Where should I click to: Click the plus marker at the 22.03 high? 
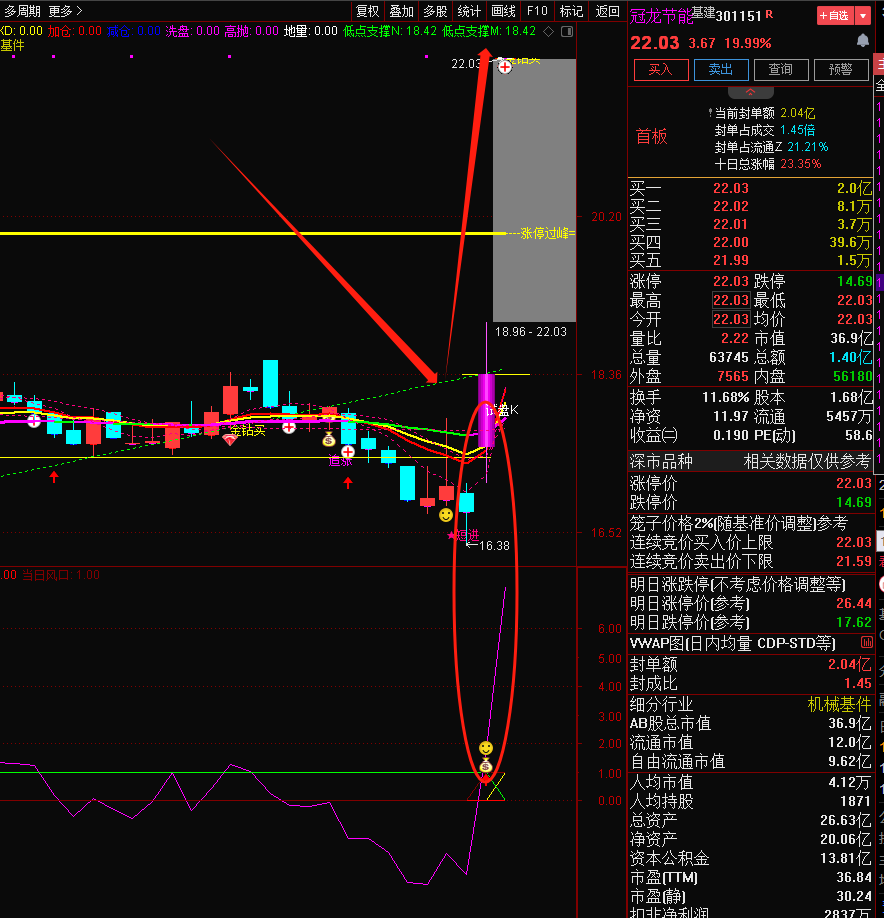[505, 67]
